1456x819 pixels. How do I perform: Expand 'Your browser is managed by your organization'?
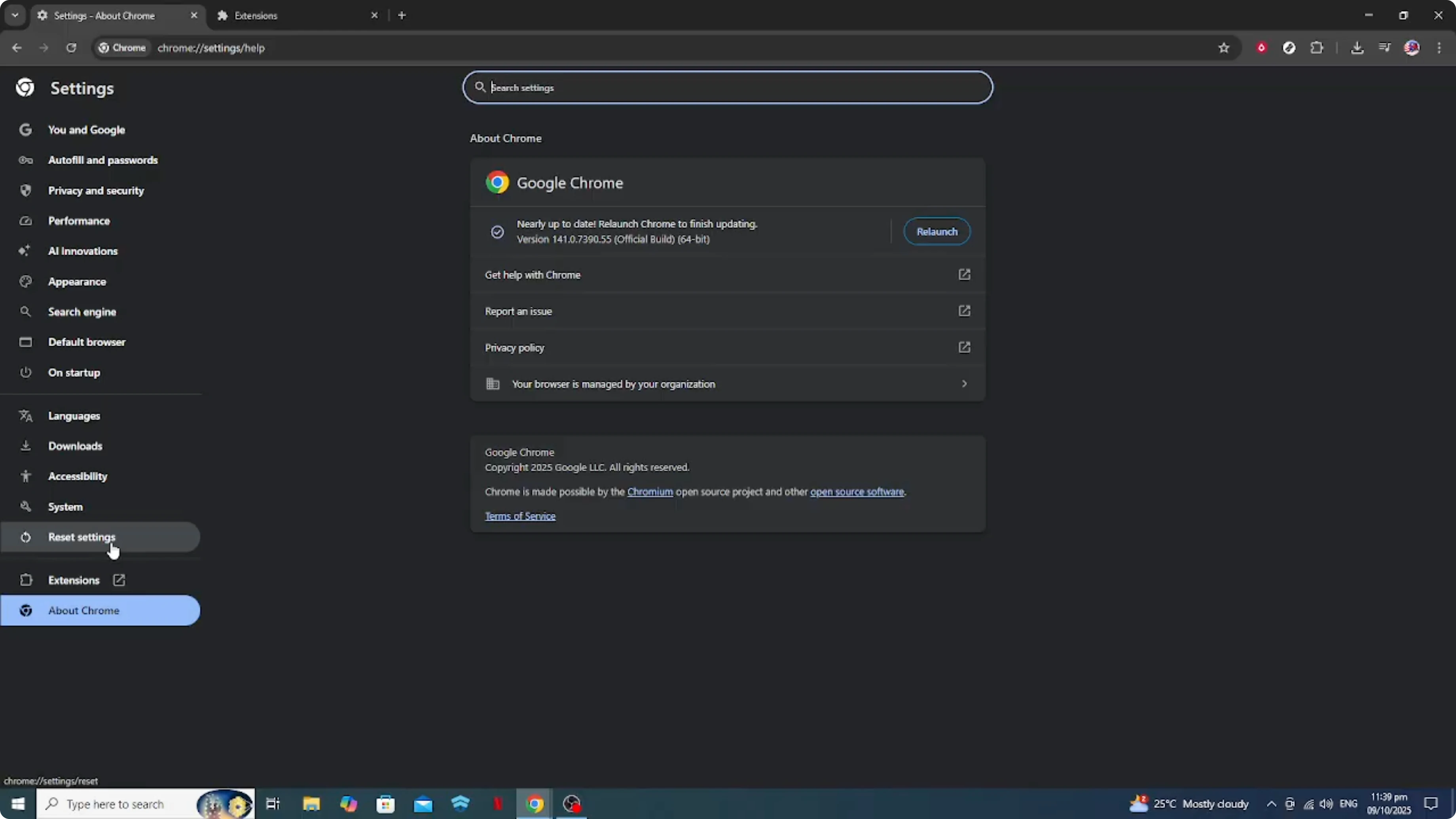(x=964, y=384)
